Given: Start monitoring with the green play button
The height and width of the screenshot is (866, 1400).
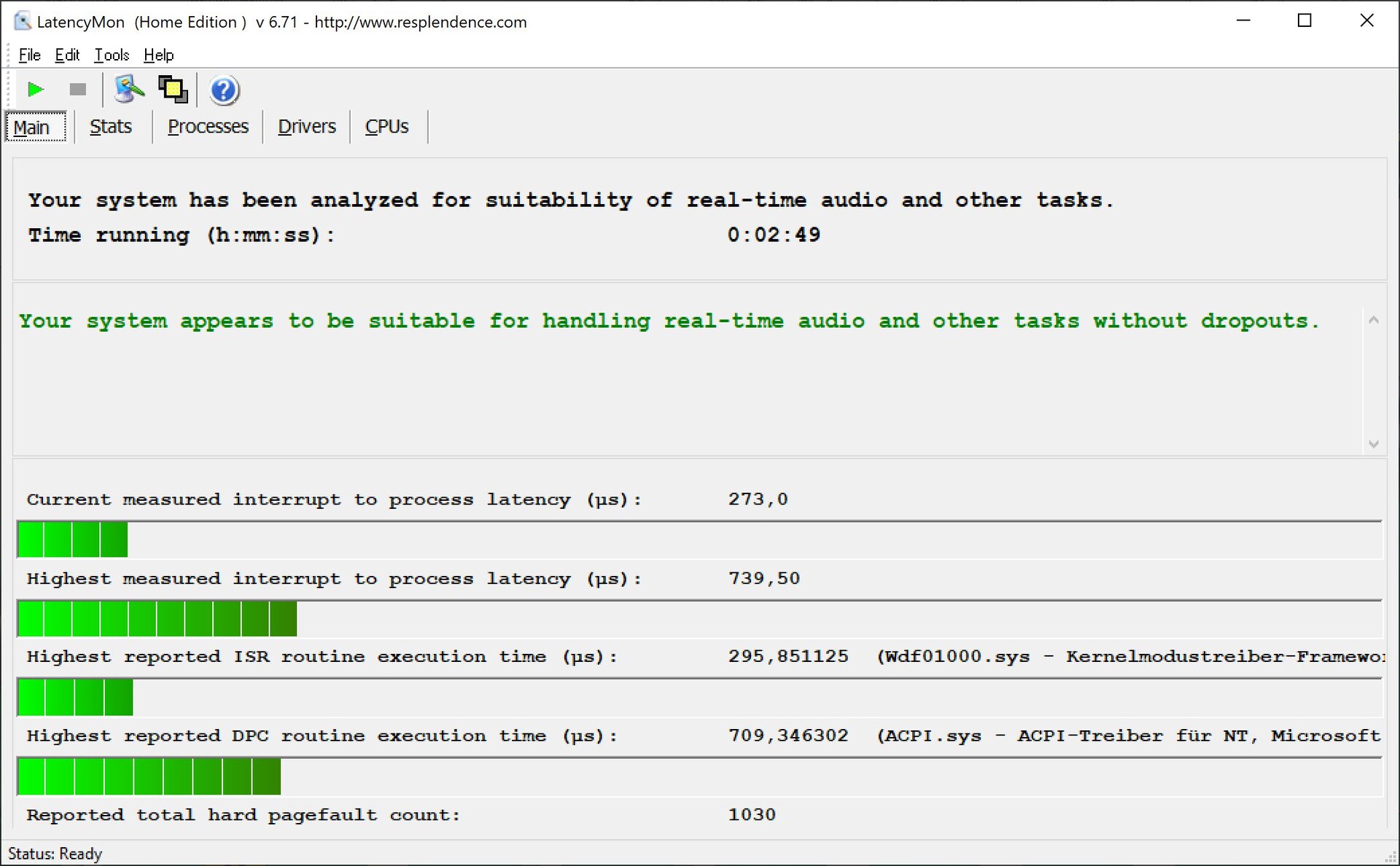Looking at the screenshot, I should click(35, 90).
